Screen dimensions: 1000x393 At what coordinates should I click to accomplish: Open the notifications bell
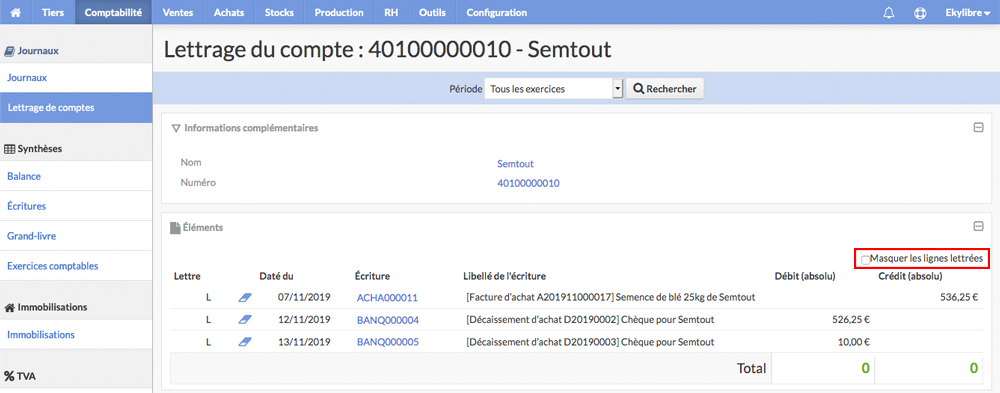(x=889, y=12)
